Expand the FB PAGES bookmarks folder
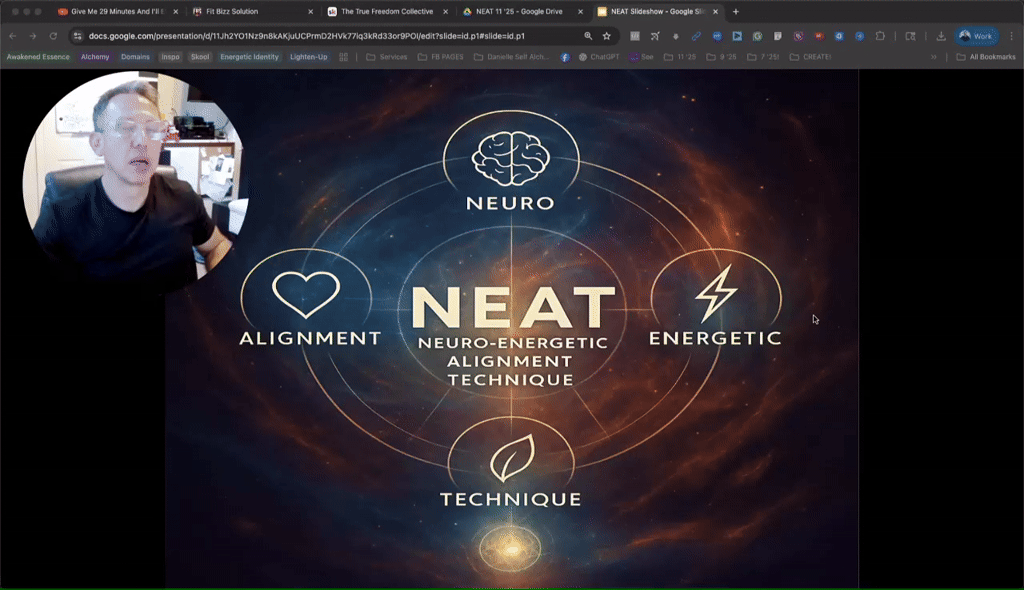The width and height of the screenshot is (1024, 590). (446, 57)
